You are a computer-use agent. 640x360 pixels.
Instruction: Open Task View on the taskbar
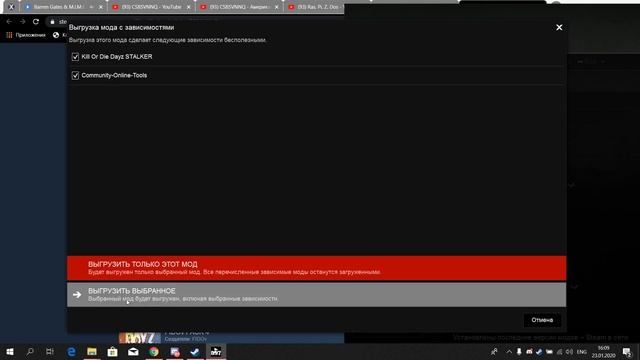pyautogui.click(x=50, y=351)
